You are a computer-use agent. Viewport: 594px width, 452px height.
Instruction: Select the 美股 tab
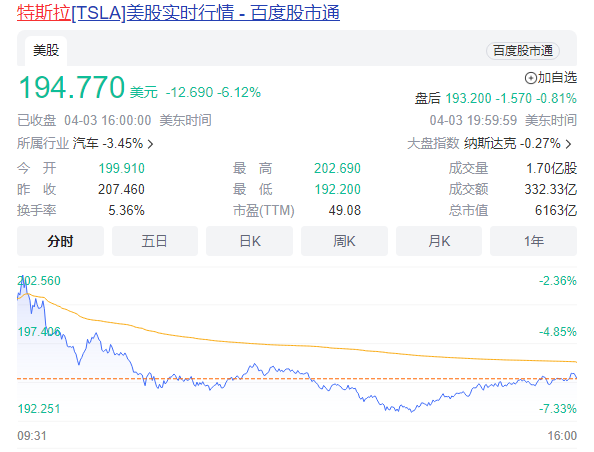[46, 51]
